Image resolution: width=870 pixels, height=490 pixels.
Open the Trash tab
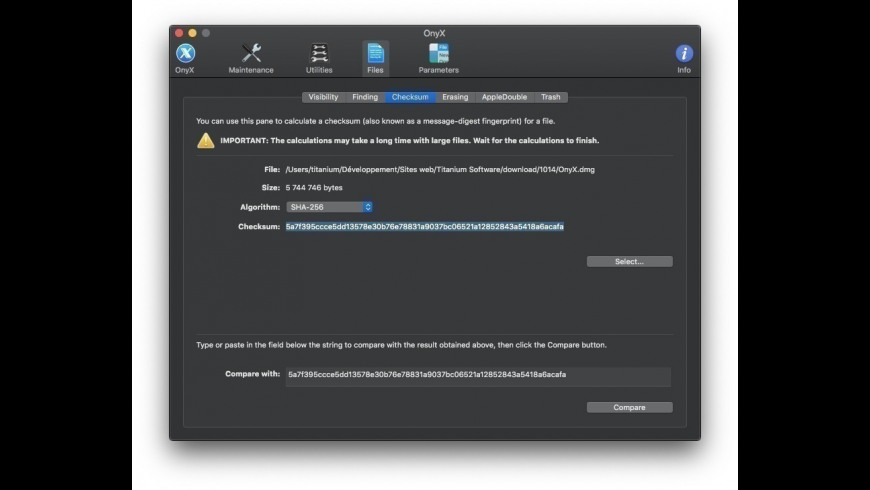pyautogui.click(x=550, y=97)
